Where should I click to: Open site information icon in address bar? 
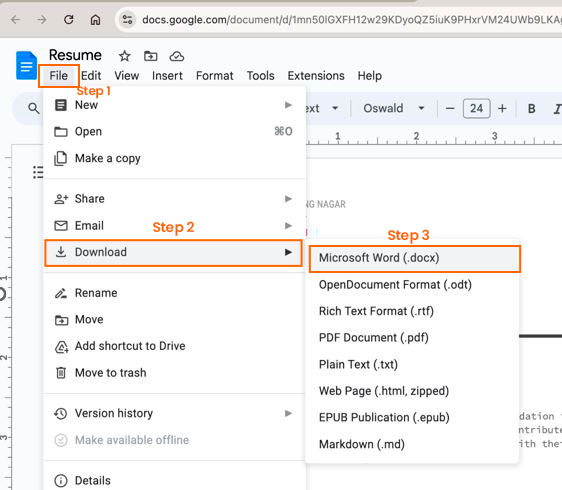point(127,19)
